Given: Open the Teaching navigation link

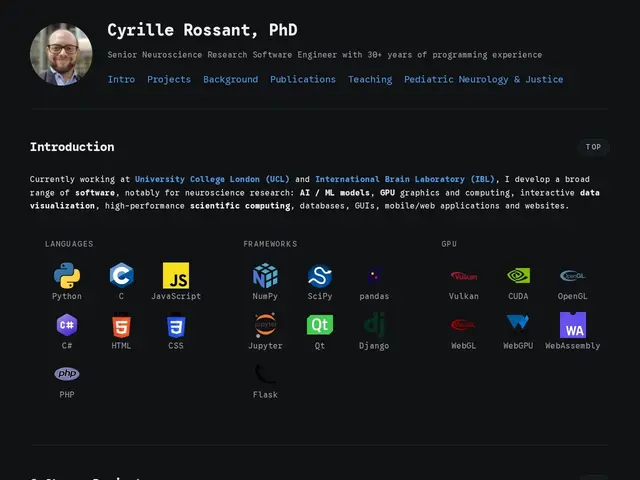Looking at the screenshot, I should click(x=370, y=79).
